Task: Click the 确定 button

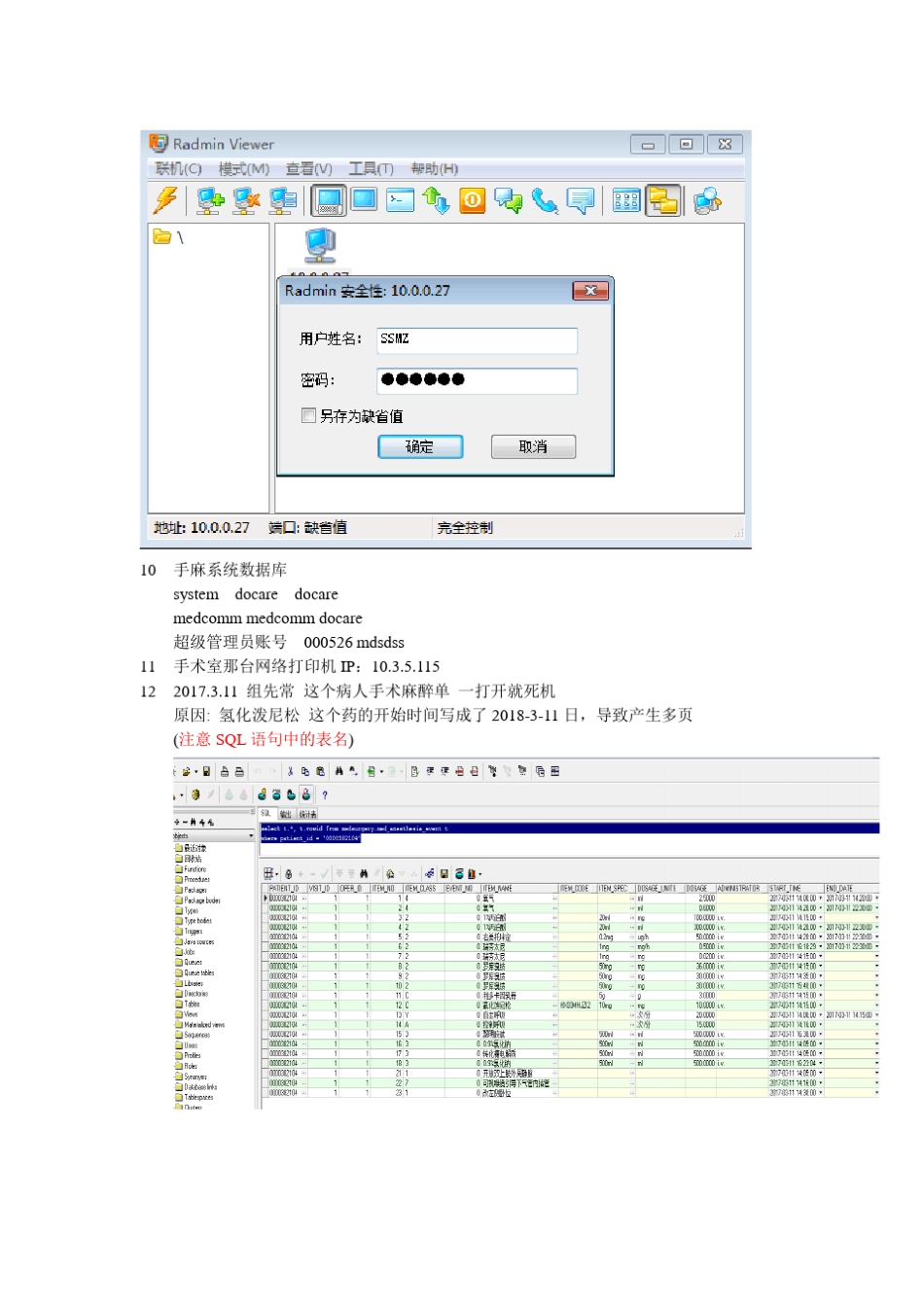Action: (x=420, y=446)
